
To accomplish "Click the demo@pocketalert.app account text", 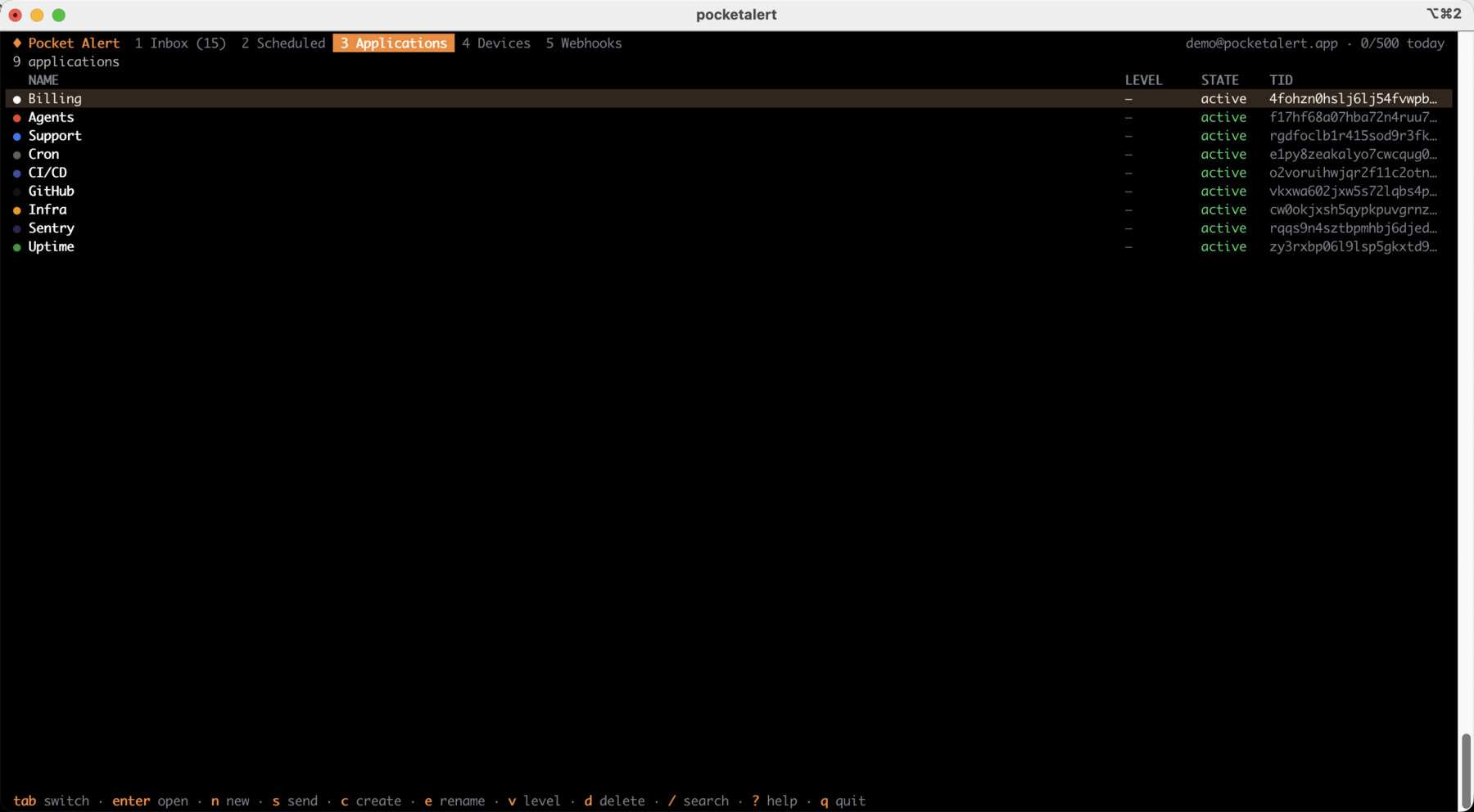I will click(1262, 43).
